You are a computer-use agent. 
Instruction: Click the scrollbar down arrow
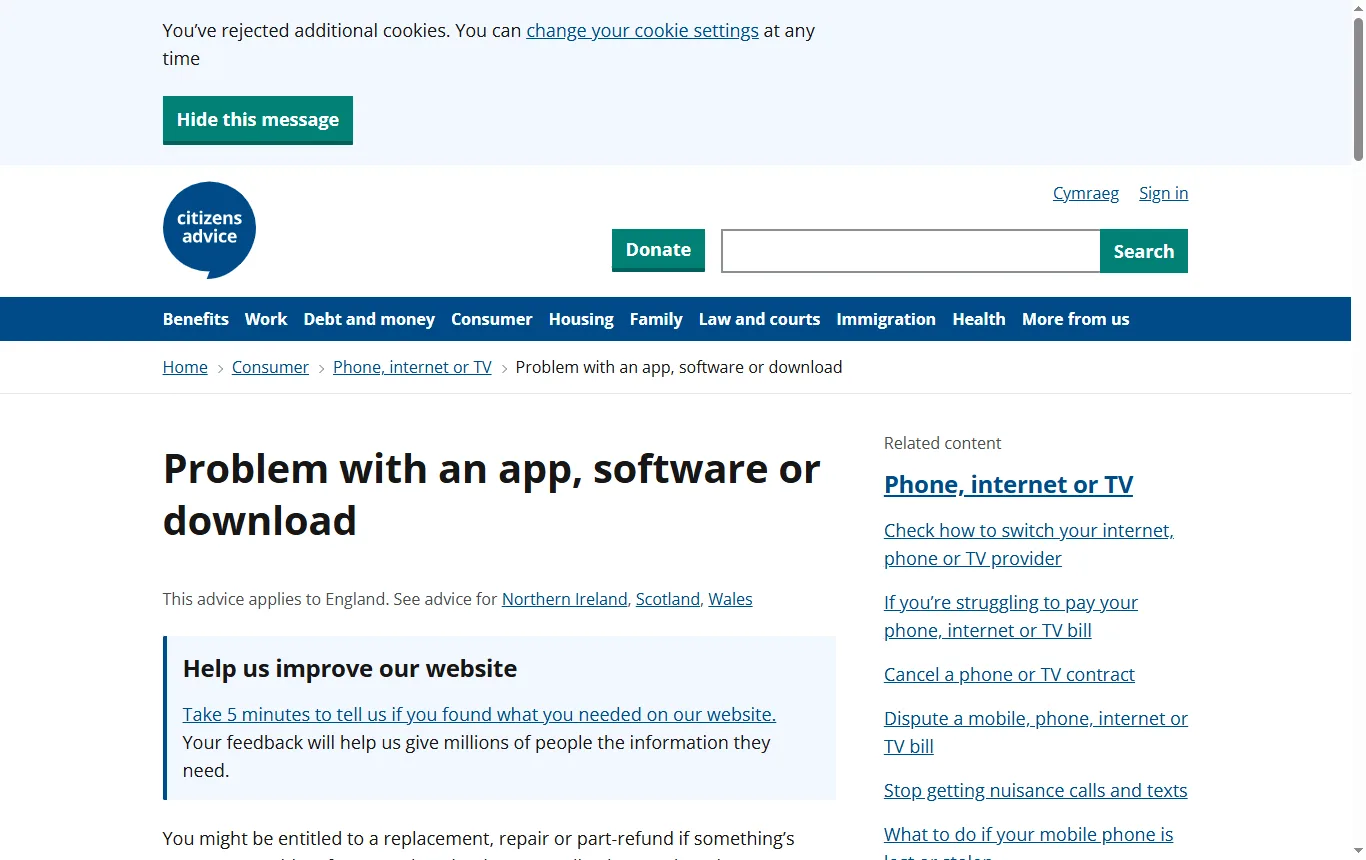pyautogui.click(x=1358, y=852)
